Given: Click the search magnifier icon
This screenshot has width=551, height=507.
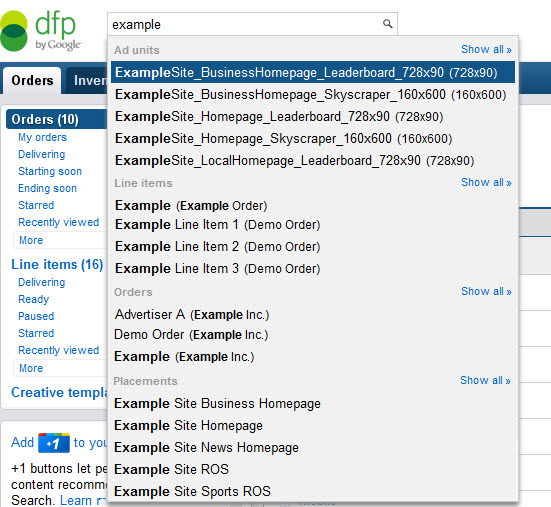Looking at the screenshot, I should coord(387,24).
